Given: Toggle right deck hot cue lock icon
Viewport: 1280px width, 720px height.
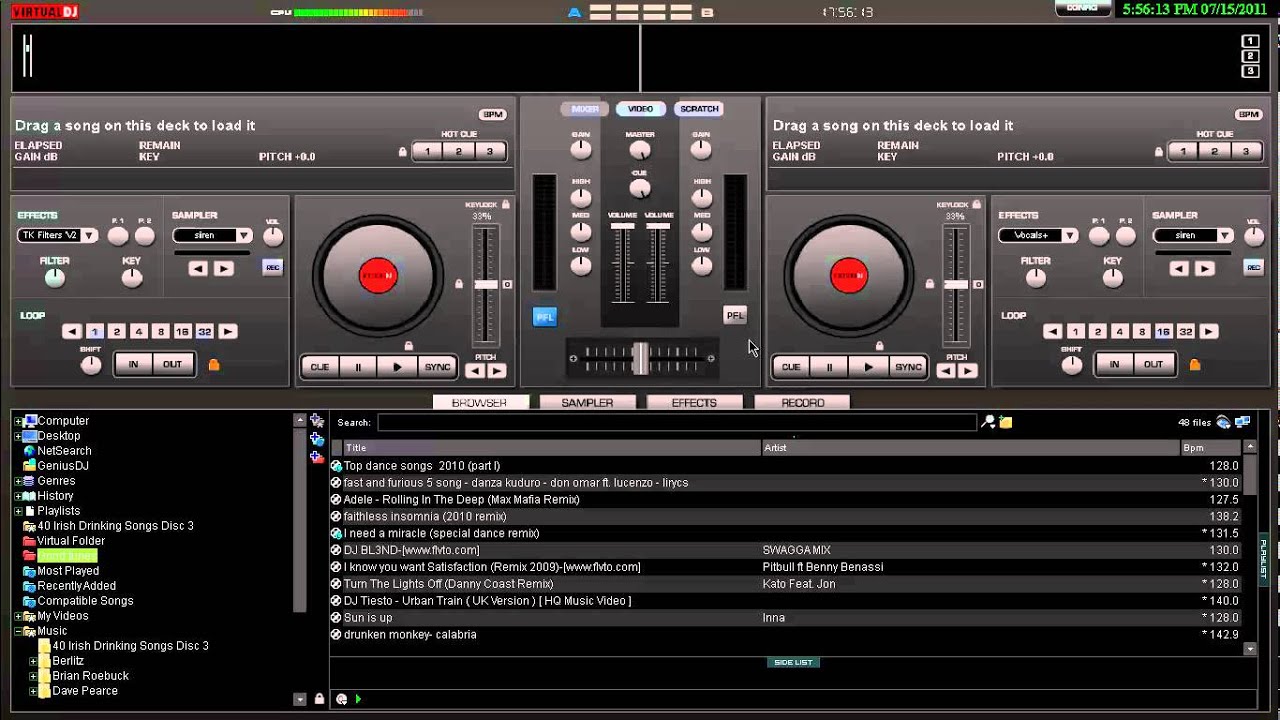Looking at the screenshot, I should [x=1159, y=152].
